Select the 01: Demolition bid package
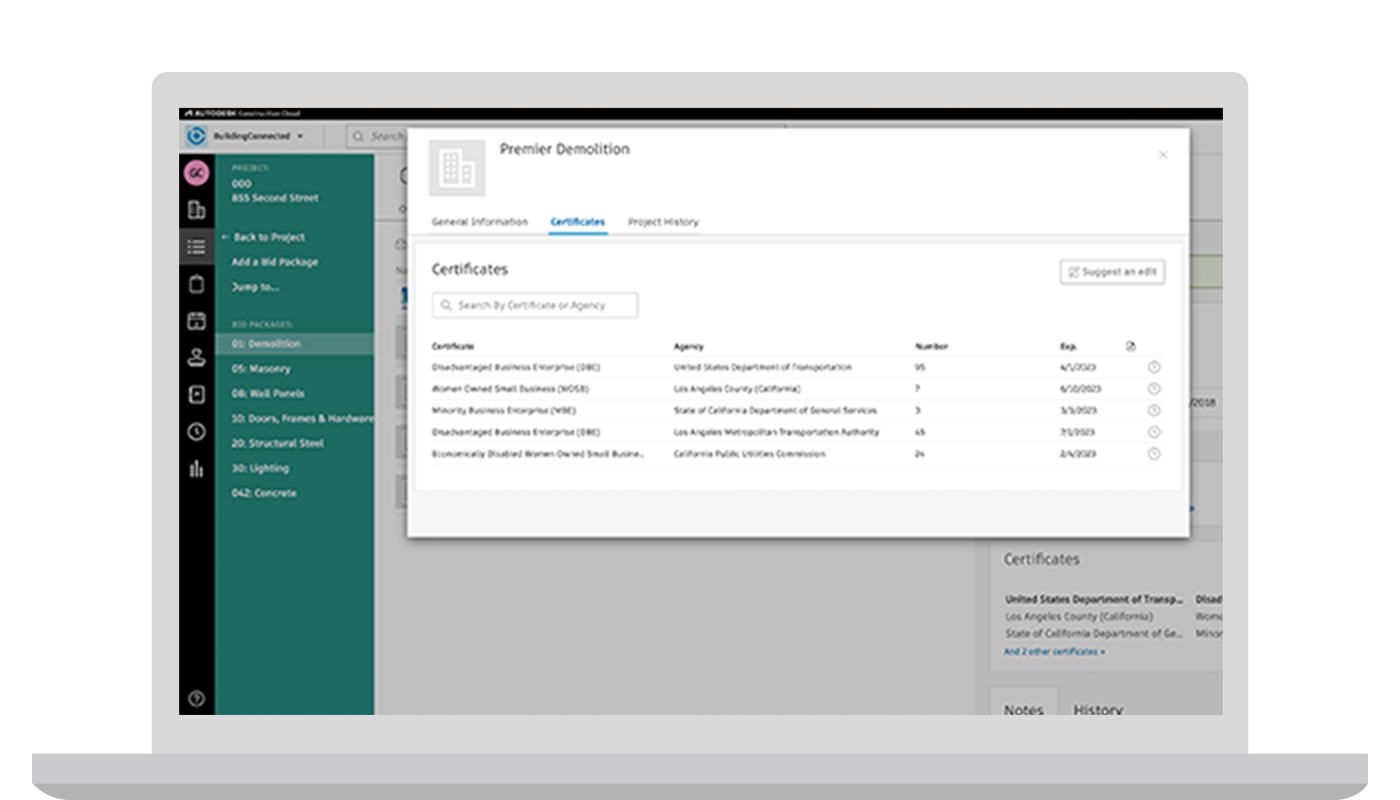1400x800 pixels. point(294,344)
